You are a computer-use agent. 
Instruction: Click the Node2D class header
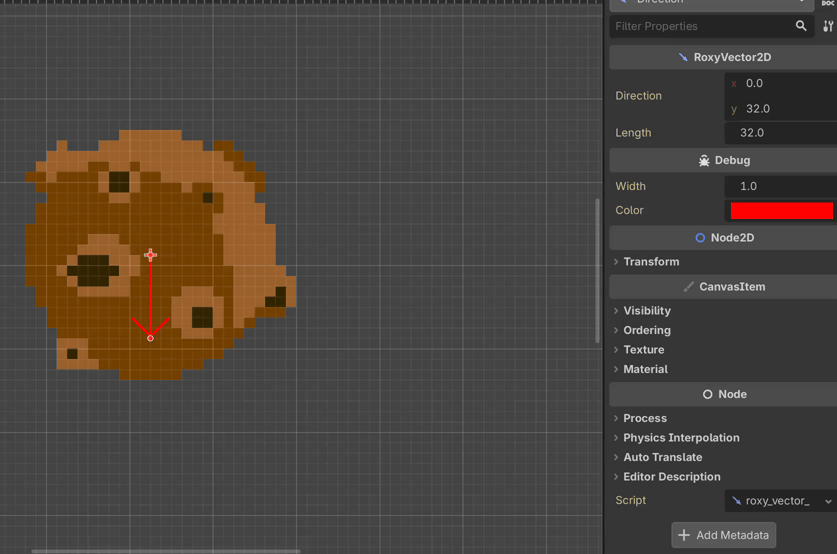[x=723, y=238]
